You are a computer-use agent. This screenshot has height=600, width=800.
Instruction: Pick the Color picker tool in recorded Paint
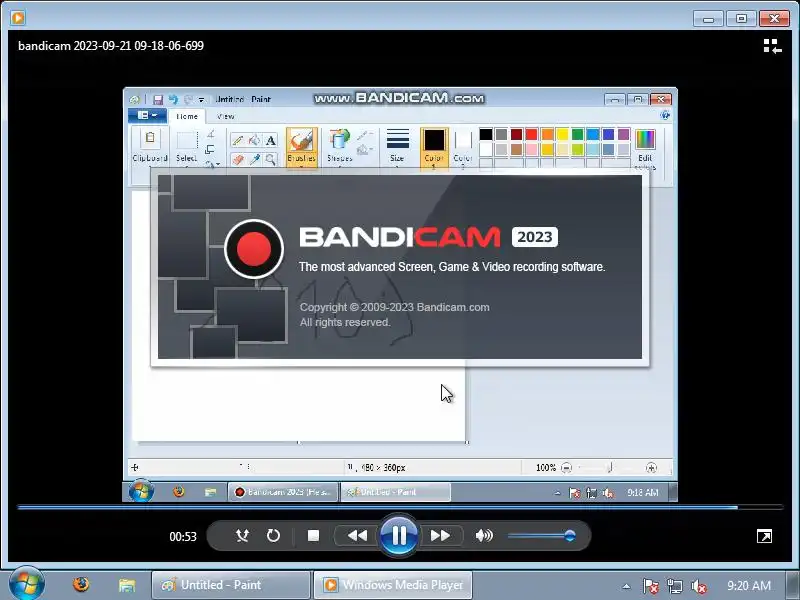[x=254, y=160]
